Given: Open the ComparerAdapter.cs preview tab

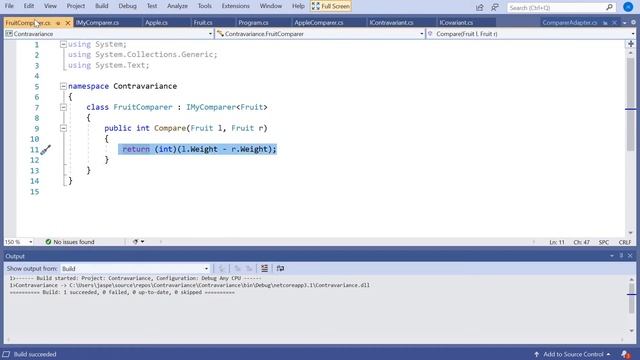Looking at the screenshot, I should tap(569, 23).
